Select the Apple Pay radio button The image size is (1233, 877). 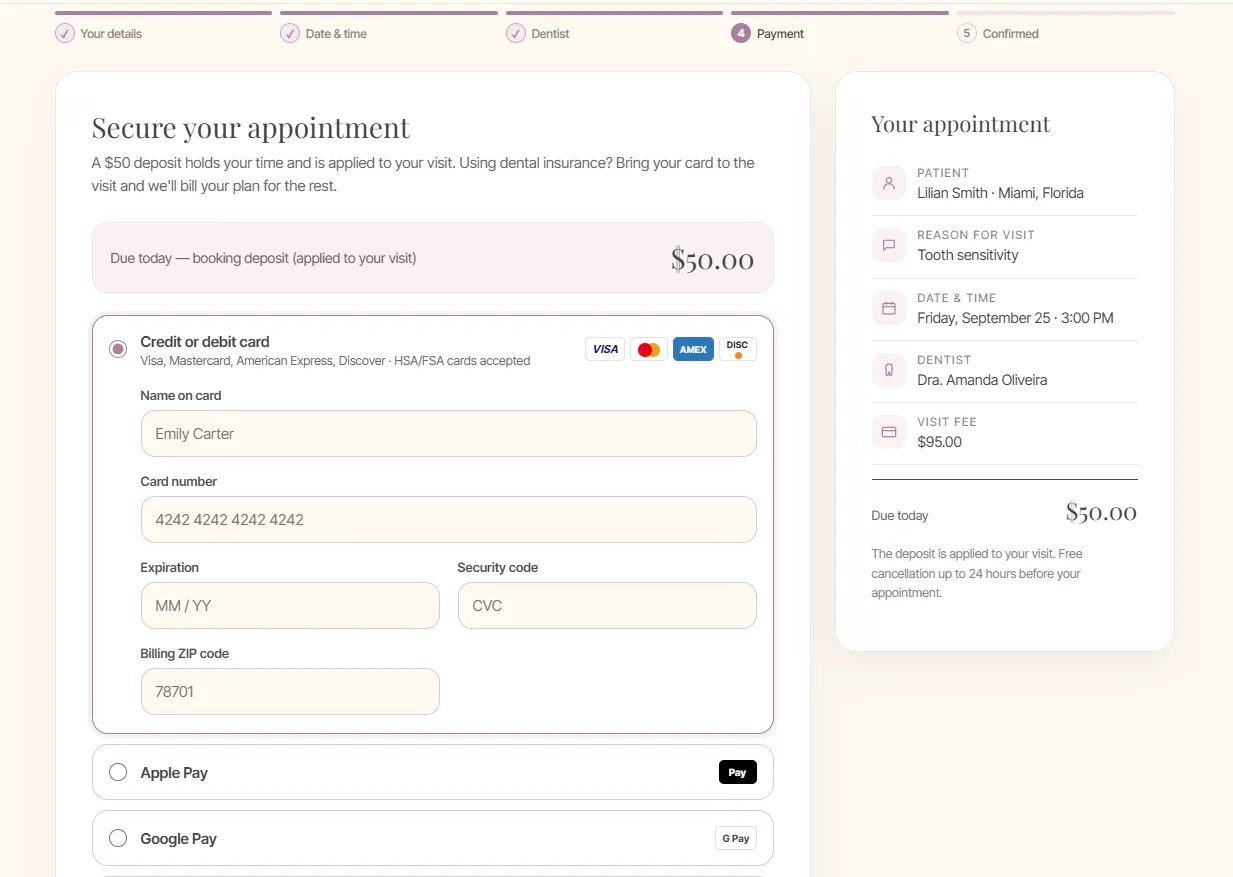point(118,772)
